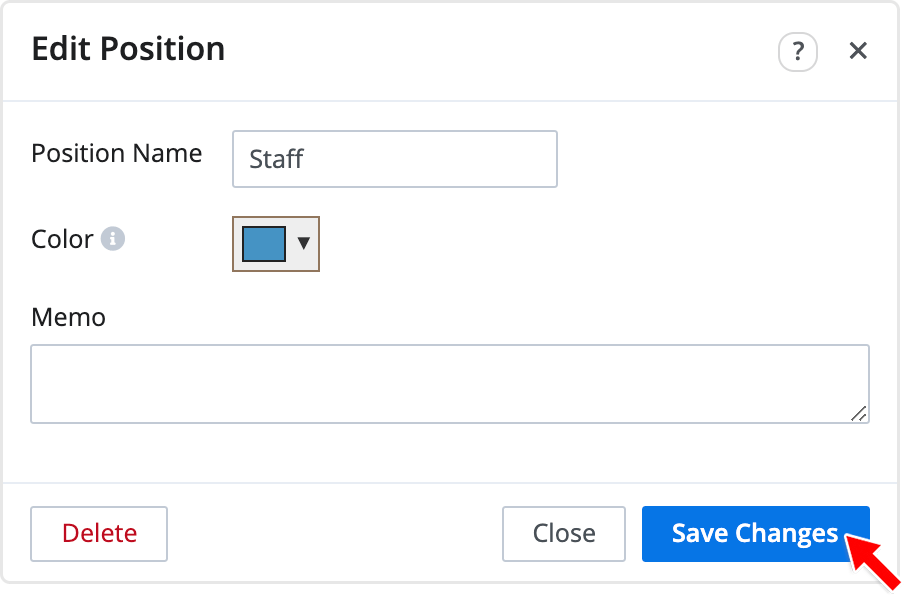
Task: Grab the Memo box resize handle
Action: (x=859, y=413)
